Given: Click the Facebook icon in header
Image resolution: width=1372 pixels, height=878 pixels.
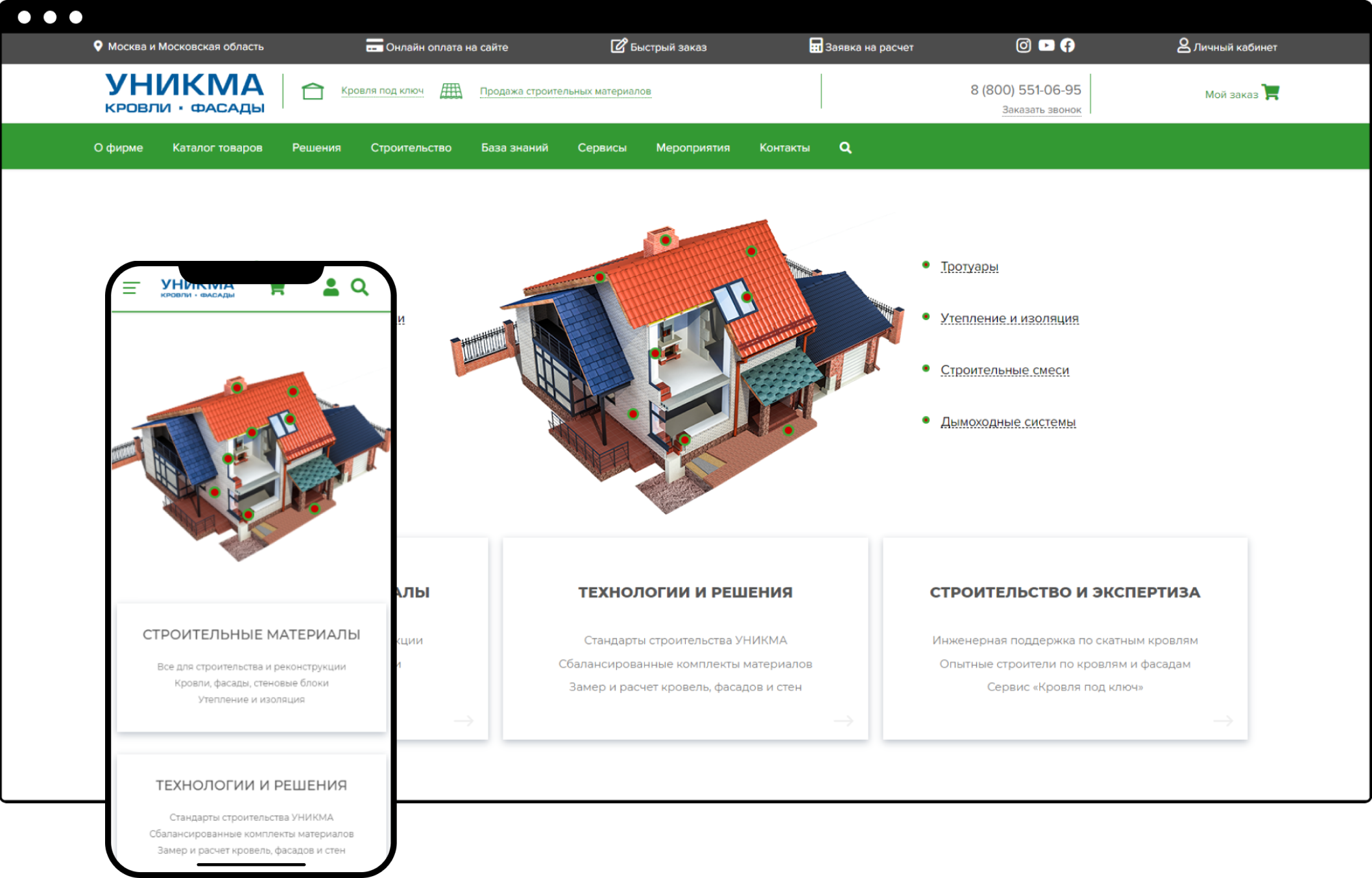Looking at the screenshot, I should [x=1067, y=45].
